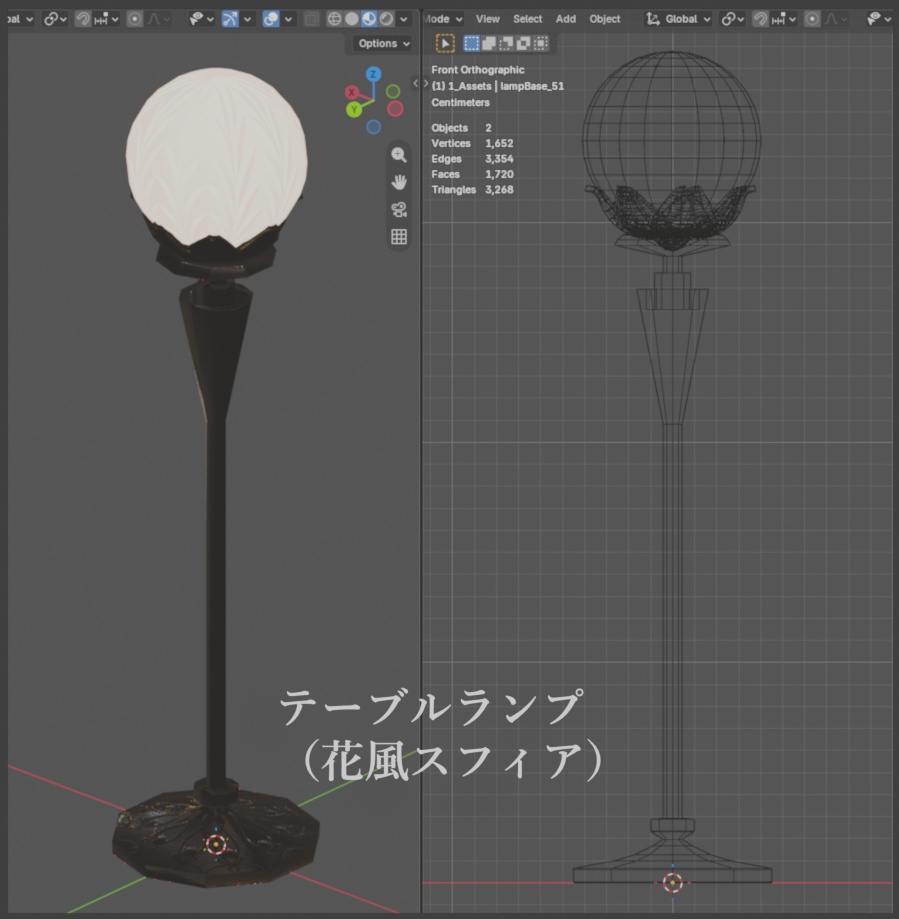The height and width of the screenshot is (919, 899).
Task: Click the 3D cursor at rendered lamp base
Action: tap(216, 845)
